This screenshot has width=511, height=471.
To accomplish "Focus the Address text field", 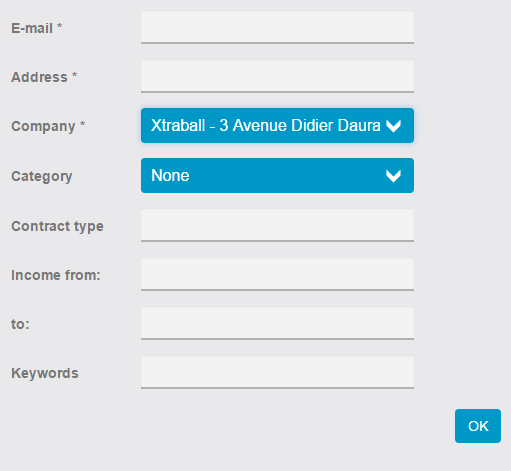I will coord(277,76).
